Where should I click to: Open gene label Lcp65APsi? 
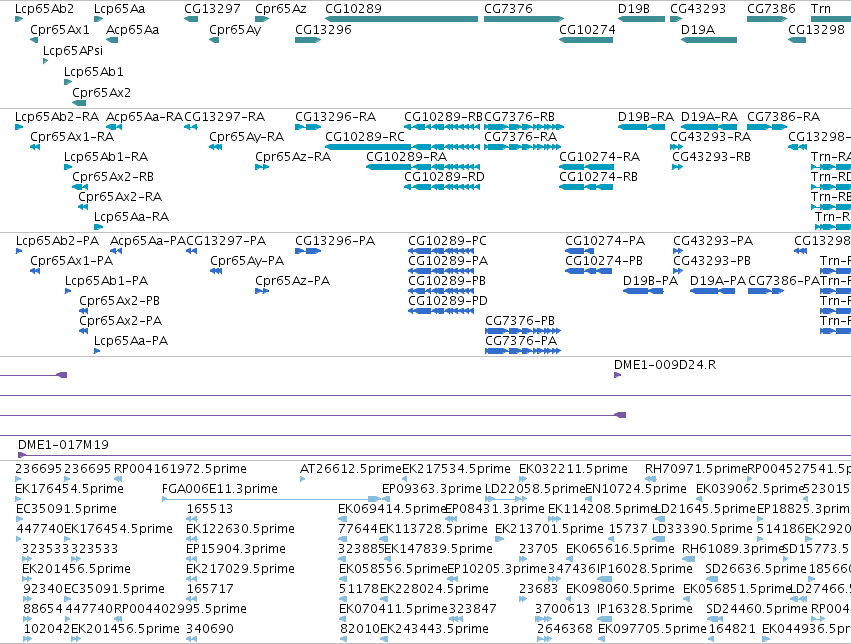tap(73, 50)
